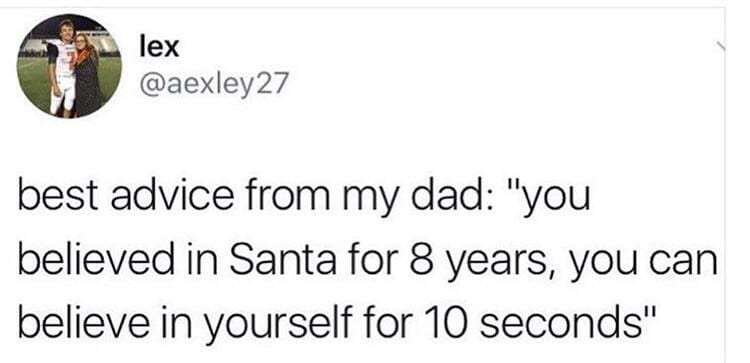The height and width of the screenshot is (363, 750).
Task: Expand the cropped tweet options chevron
Action: pyautogui.click(x=721, y=45)
